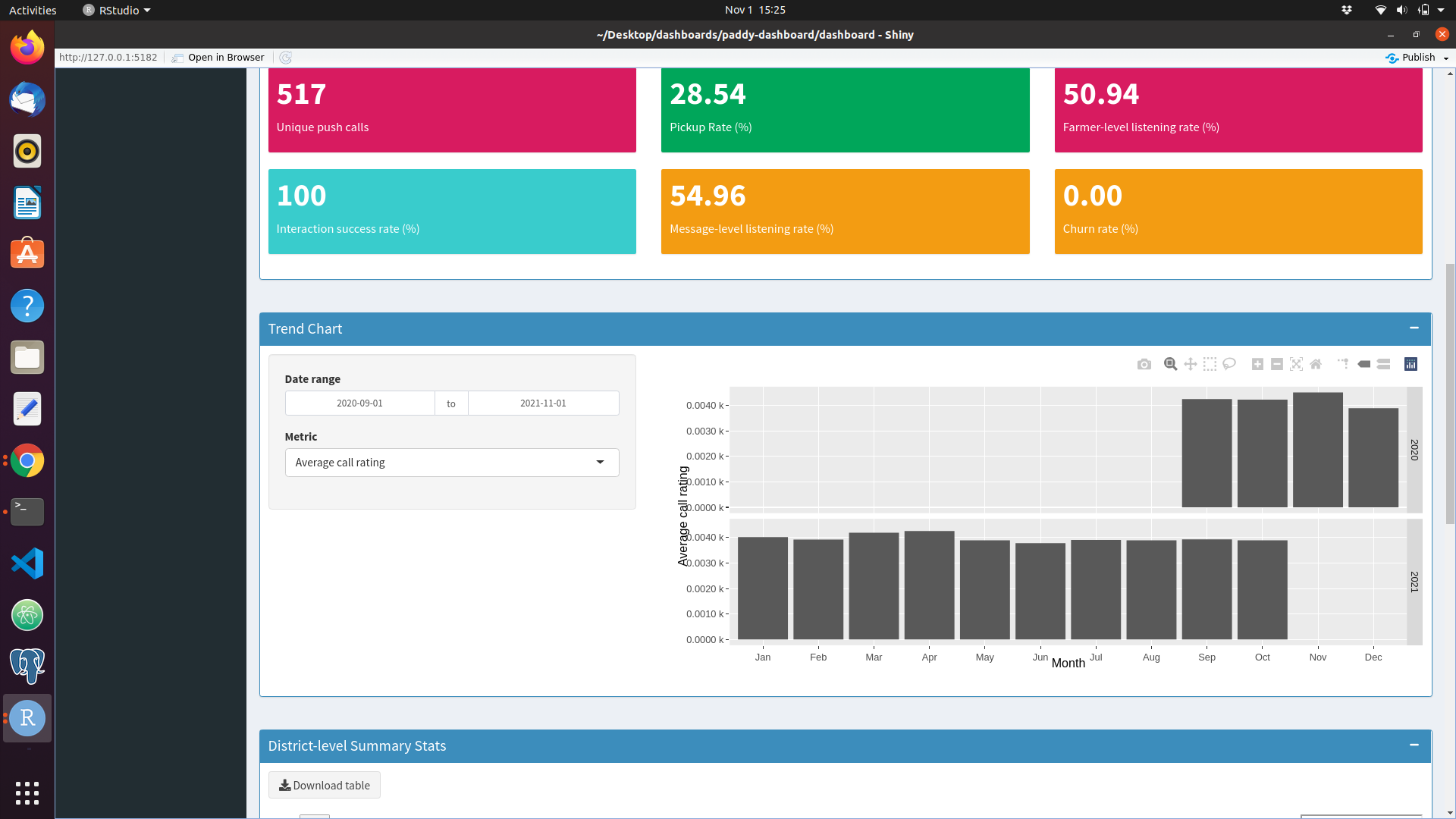The image size is (1456, 819).
Task: Click the Wi-Fi status icon
Action: tap(1380, 10)
